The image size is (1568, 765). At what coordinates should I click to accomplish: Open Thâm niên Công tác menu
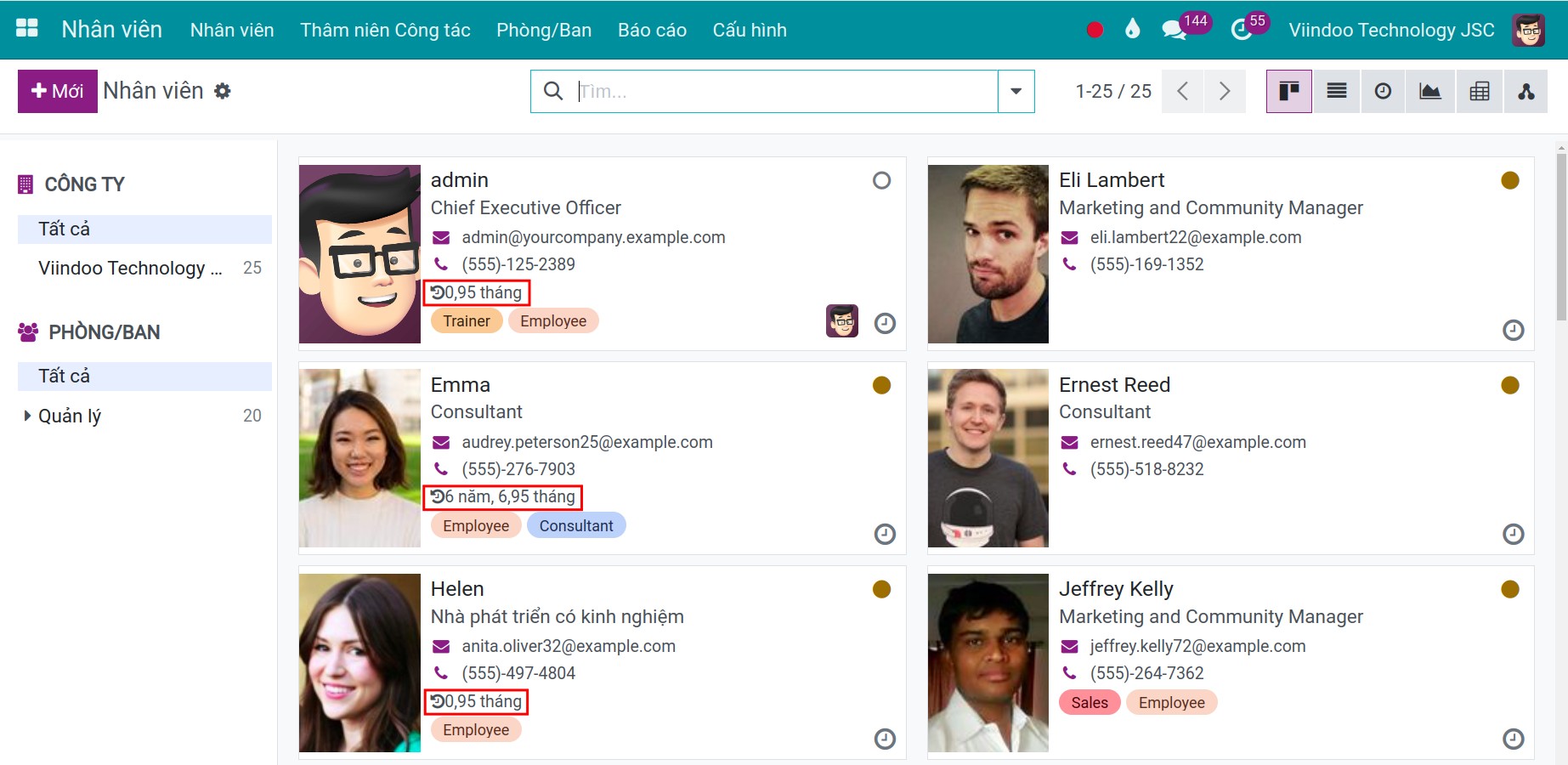[385, 30]
